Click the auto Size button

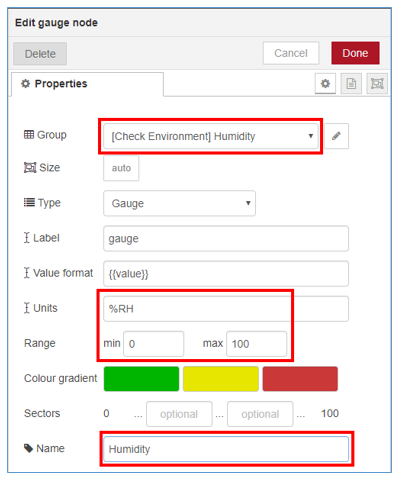[x=121, y=168]
